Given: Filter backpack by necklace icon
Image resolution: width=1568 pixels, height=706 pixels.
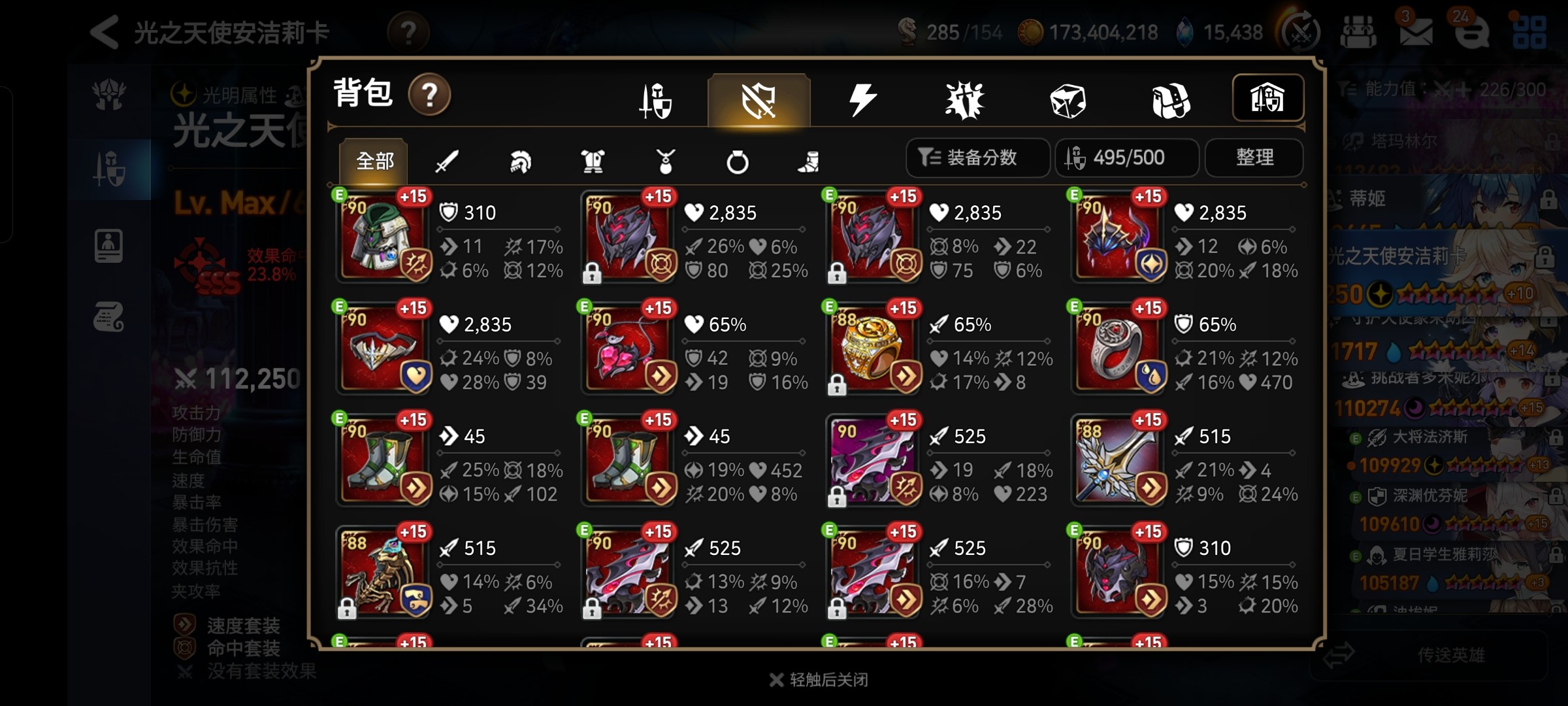Looking at the screenshot, I should tap(665, 161).
